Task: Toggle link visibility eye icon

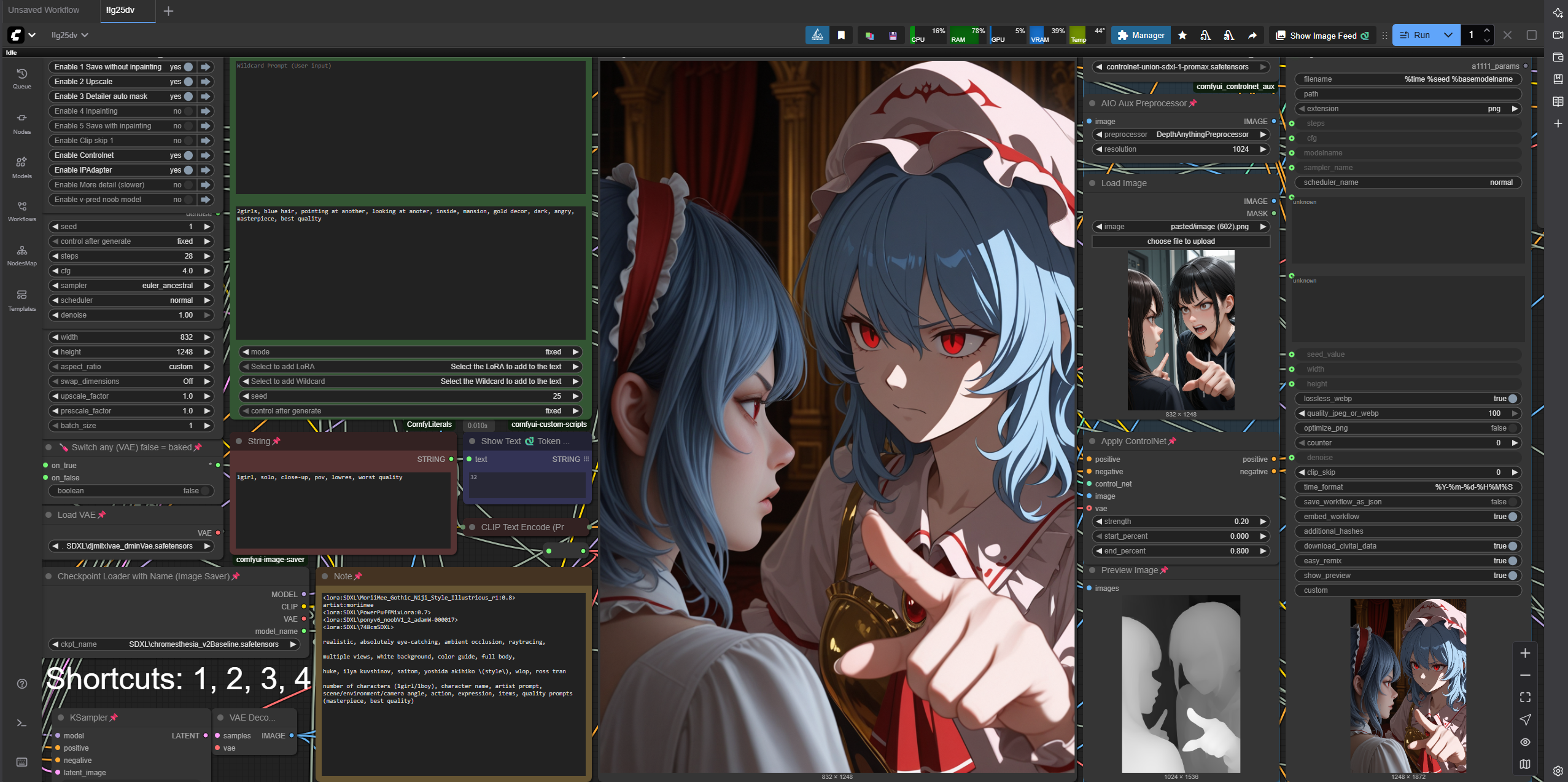Action: [1525, 742]
